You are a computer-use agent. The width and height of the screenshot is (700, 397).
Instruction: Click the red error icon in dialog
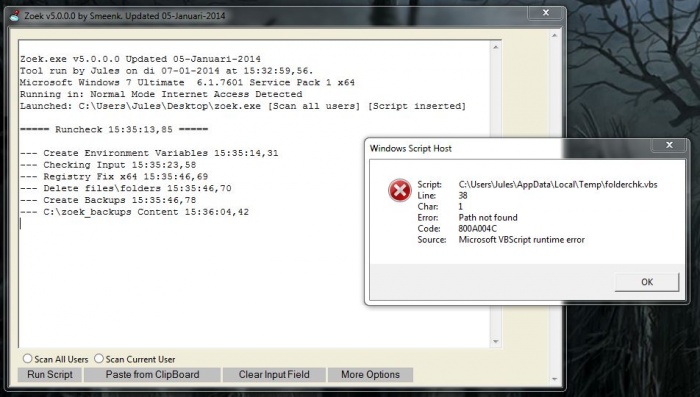point(400,191)
